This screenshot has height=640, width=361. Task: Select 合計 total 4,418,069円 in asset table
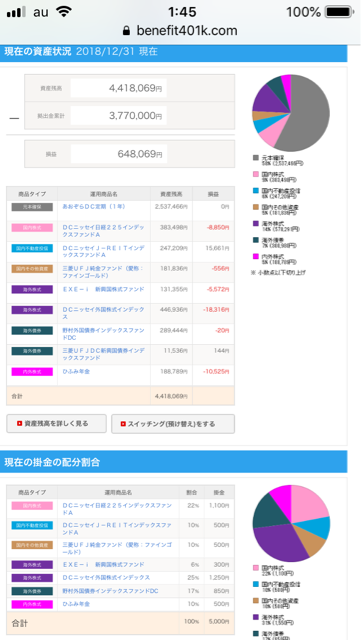[171, 396]
